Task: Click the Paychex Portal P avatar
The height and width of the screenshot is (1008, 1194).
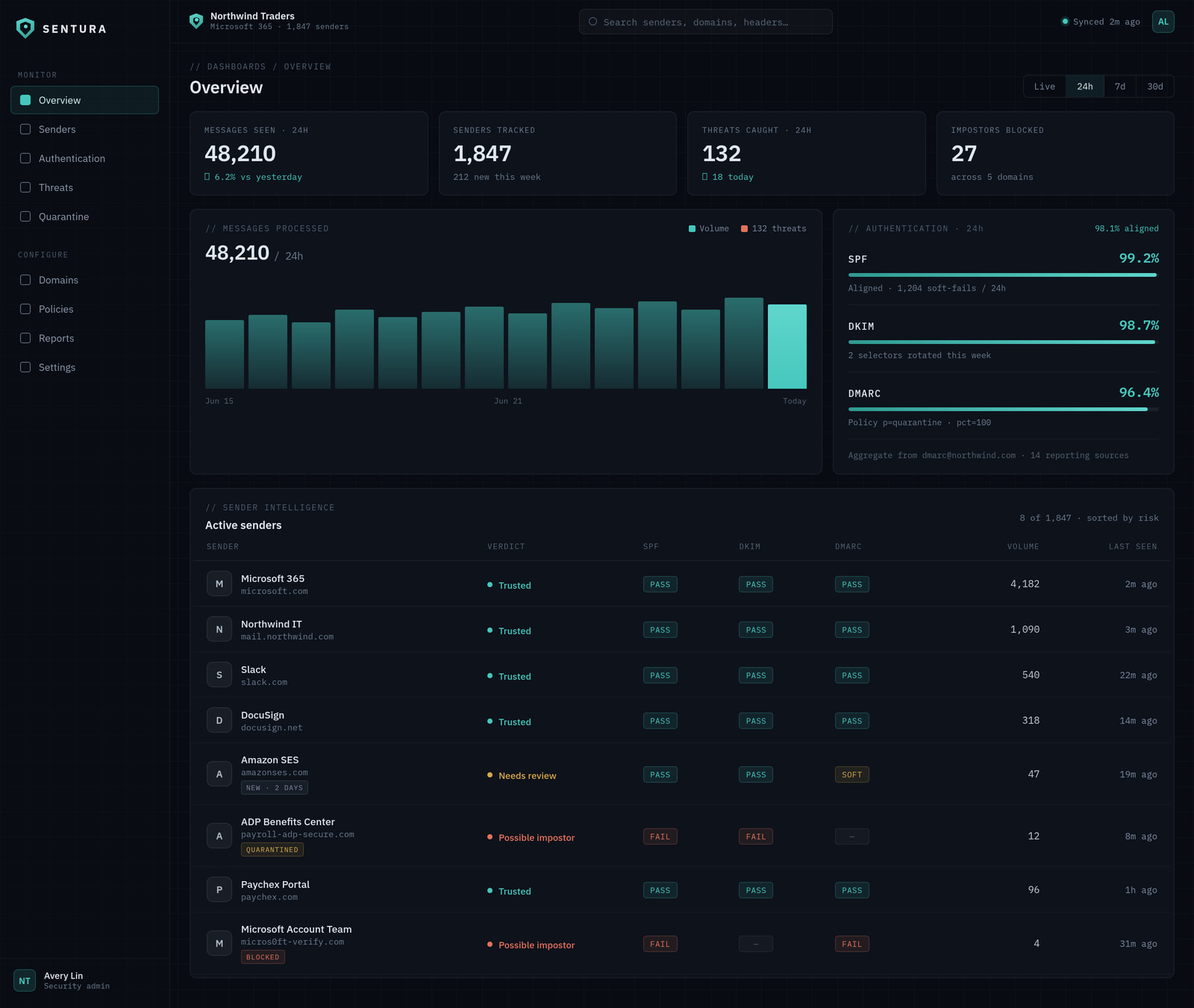Action: [219, 890]
